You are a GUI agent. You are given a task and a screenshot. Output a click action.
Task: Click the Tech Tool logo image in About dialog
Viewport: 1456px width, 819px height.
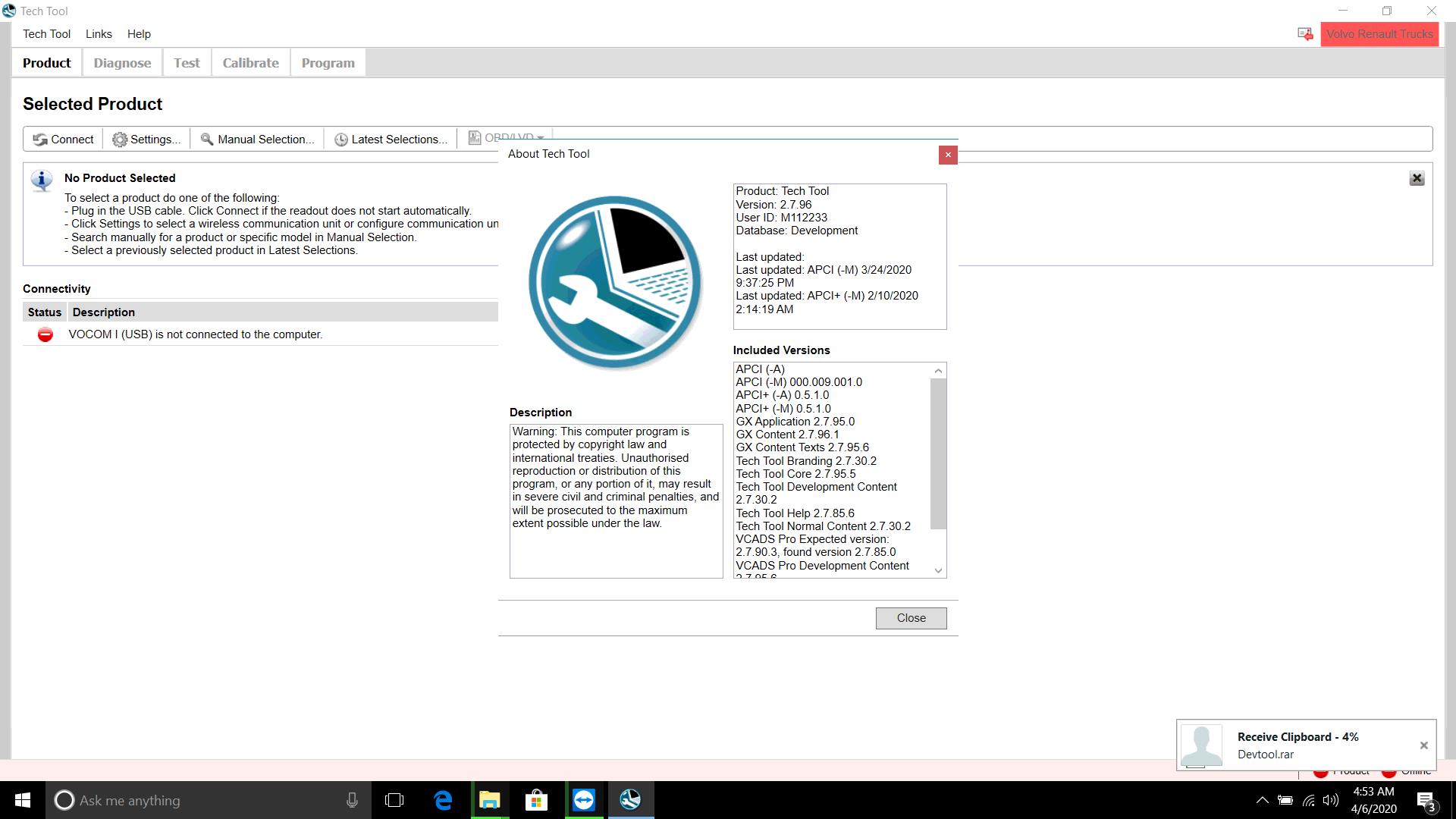(x=615, y=282)
